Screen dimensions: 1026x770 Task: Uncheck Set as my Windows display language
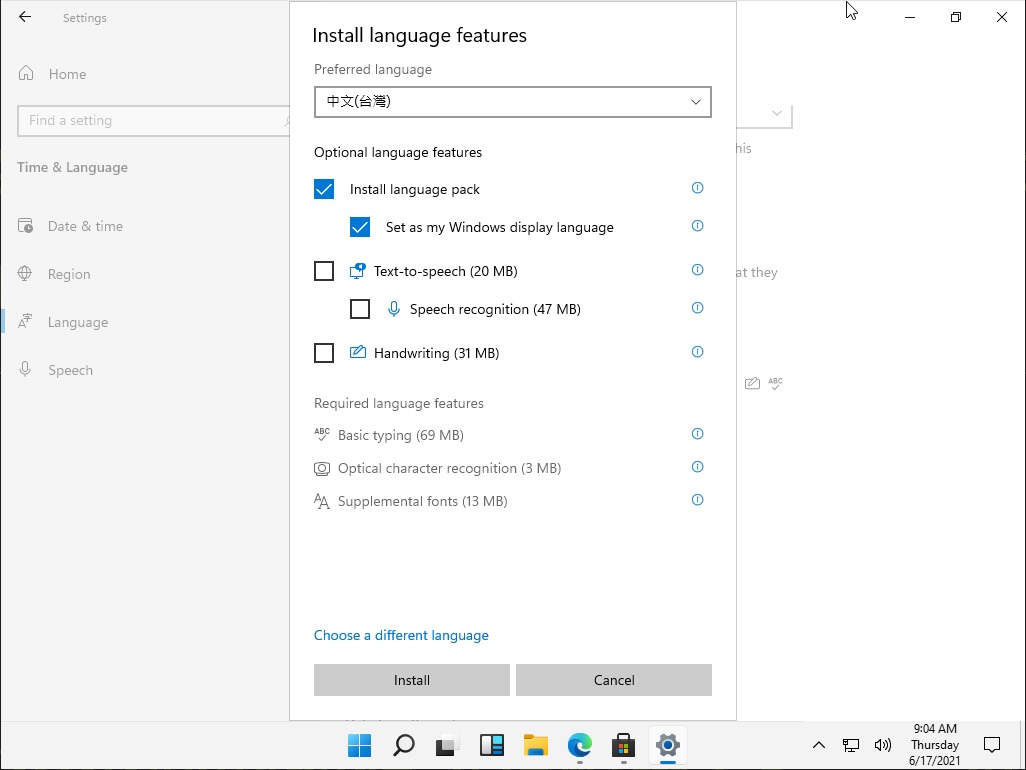point(360,227)
